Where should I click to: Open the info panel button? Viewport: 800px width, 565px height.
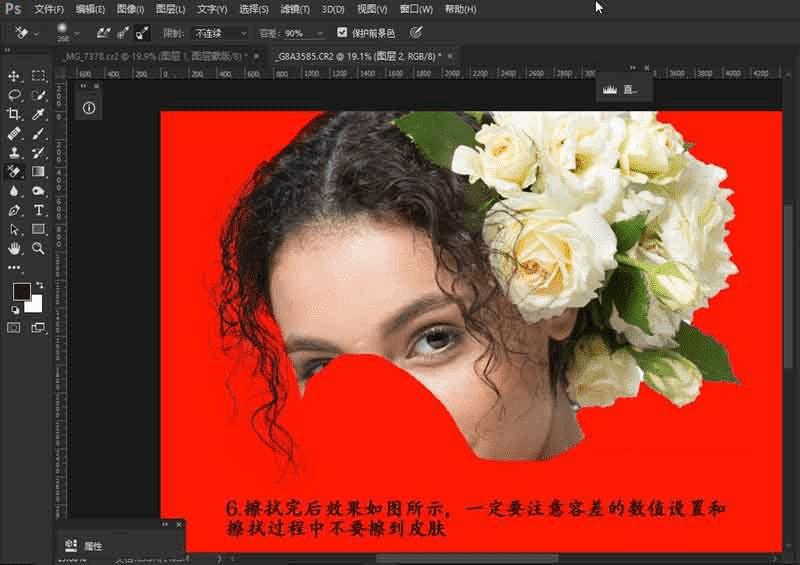click(89, 108)
